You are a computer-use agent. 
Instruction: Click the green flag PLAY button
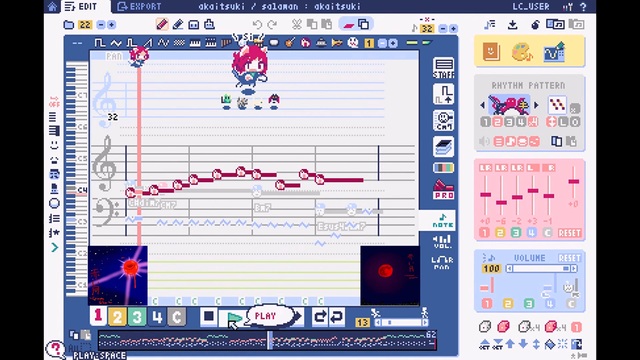click(235, 317)
